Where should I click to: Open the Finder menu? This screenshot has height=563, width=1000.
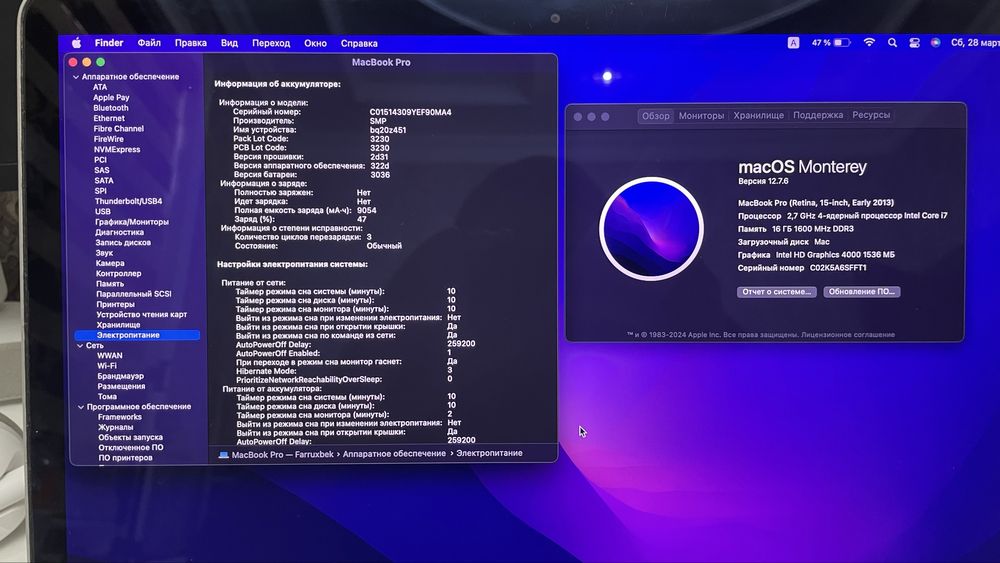click(108, 43)
